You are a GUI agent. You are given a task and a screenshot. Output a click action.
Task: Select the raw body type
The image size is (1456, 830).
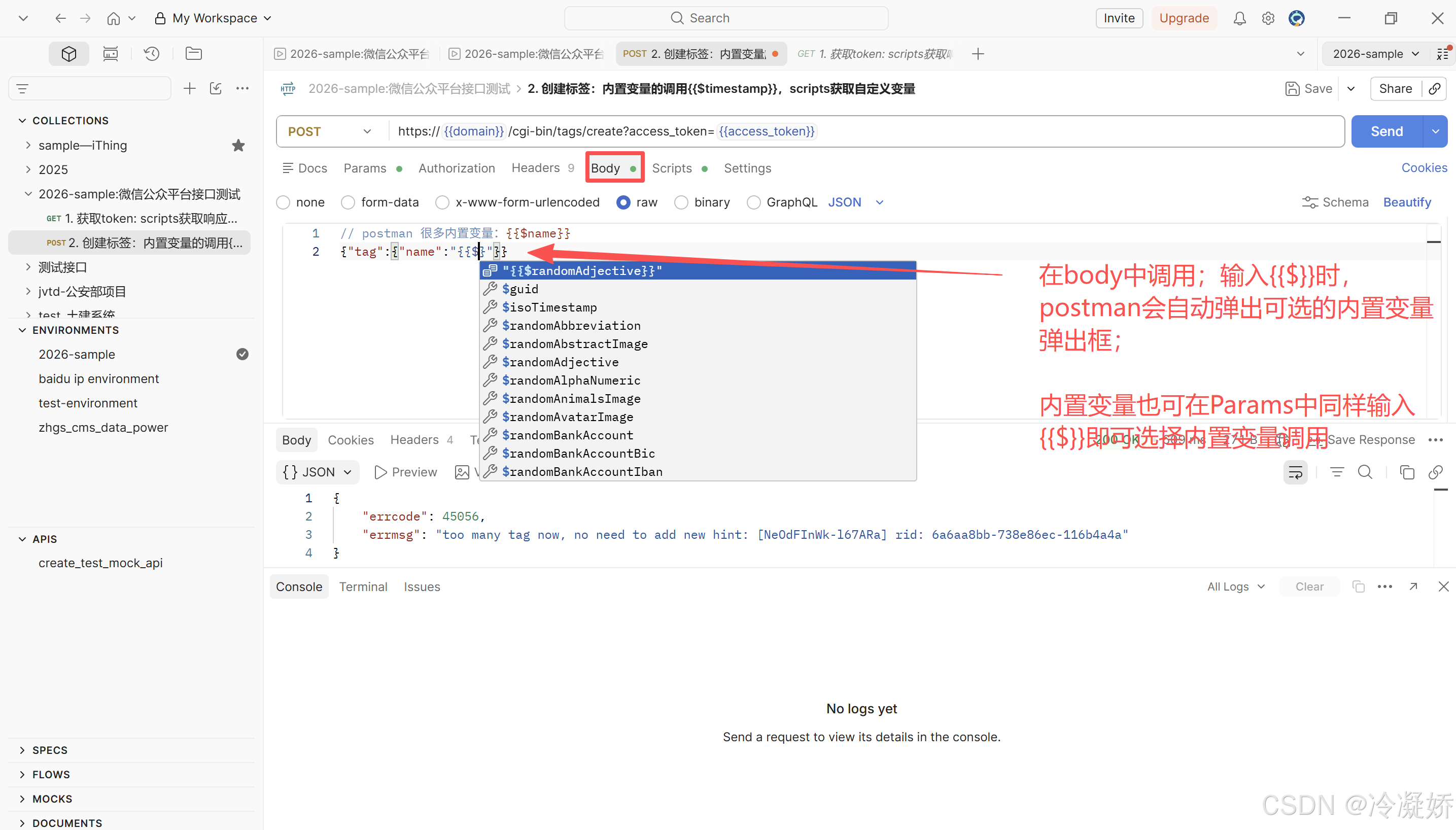click(x=623, y=202)
